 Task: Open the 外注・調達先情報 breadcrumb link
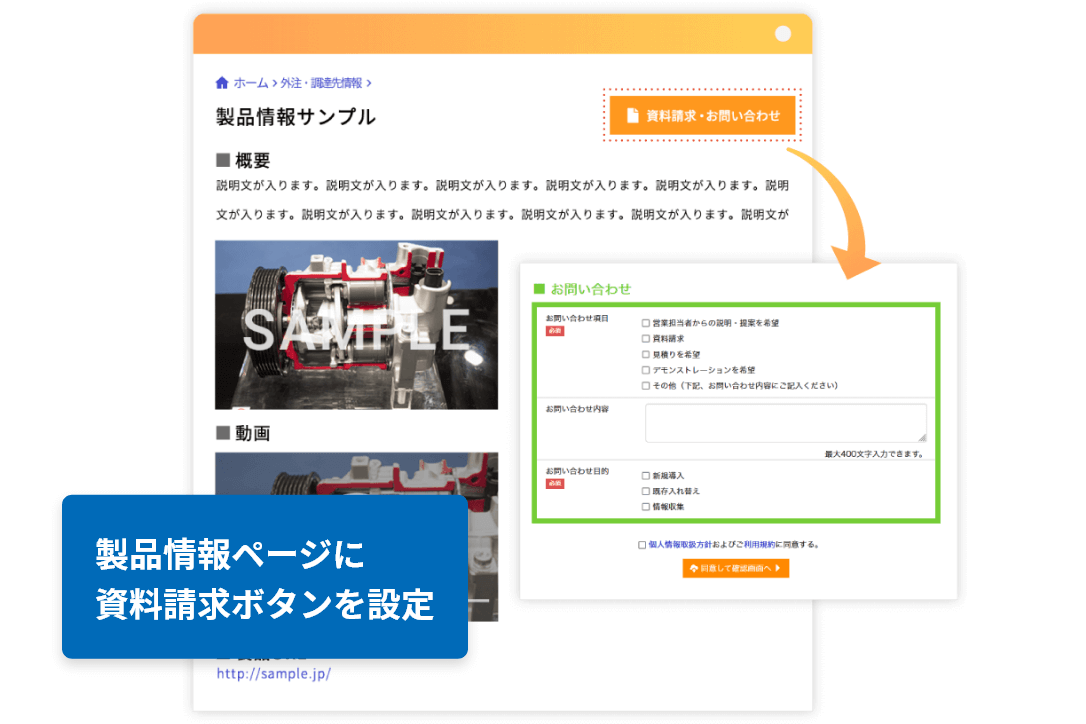[x=321, y=83]
